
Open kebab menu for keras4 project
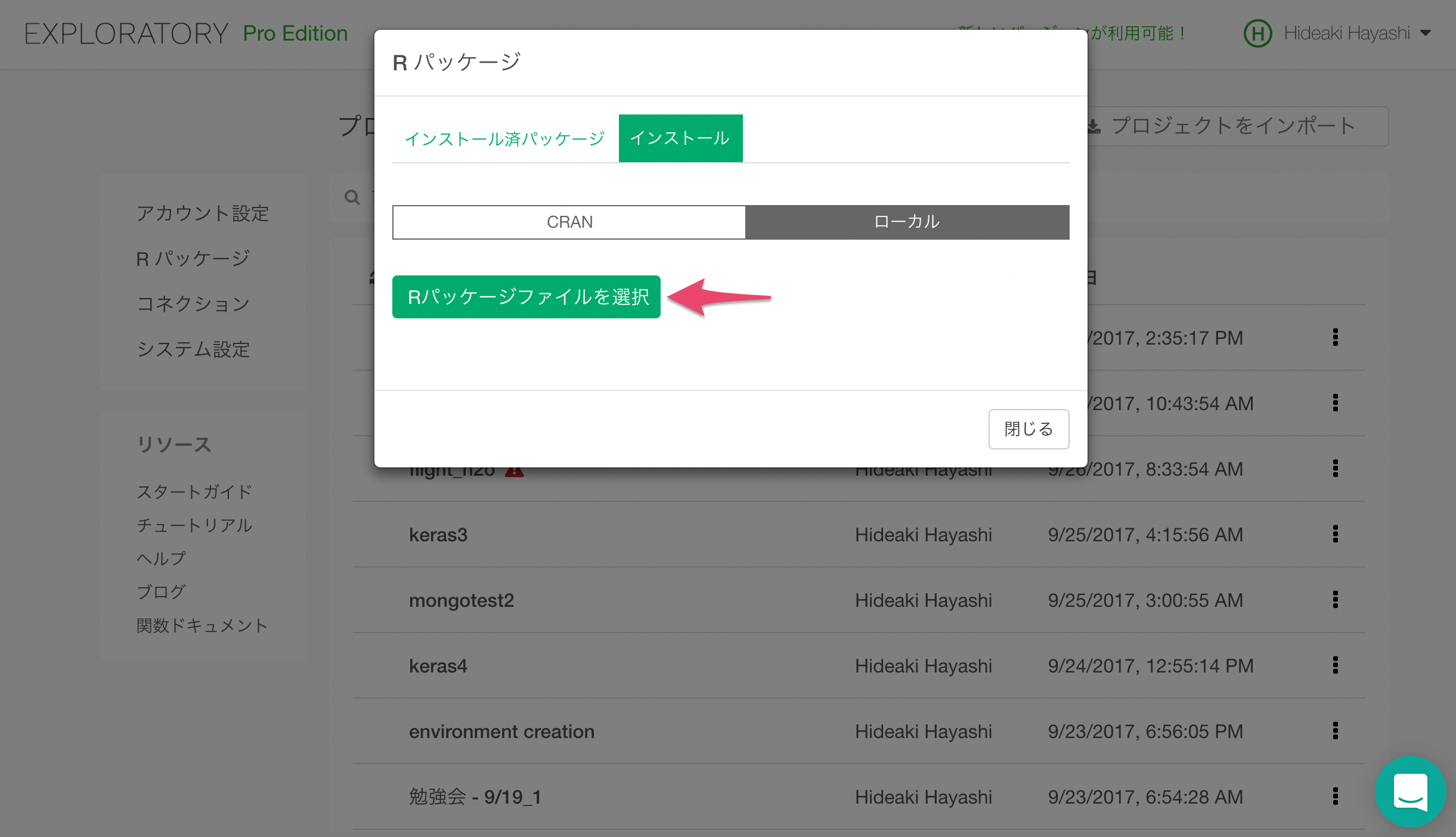1335,665
